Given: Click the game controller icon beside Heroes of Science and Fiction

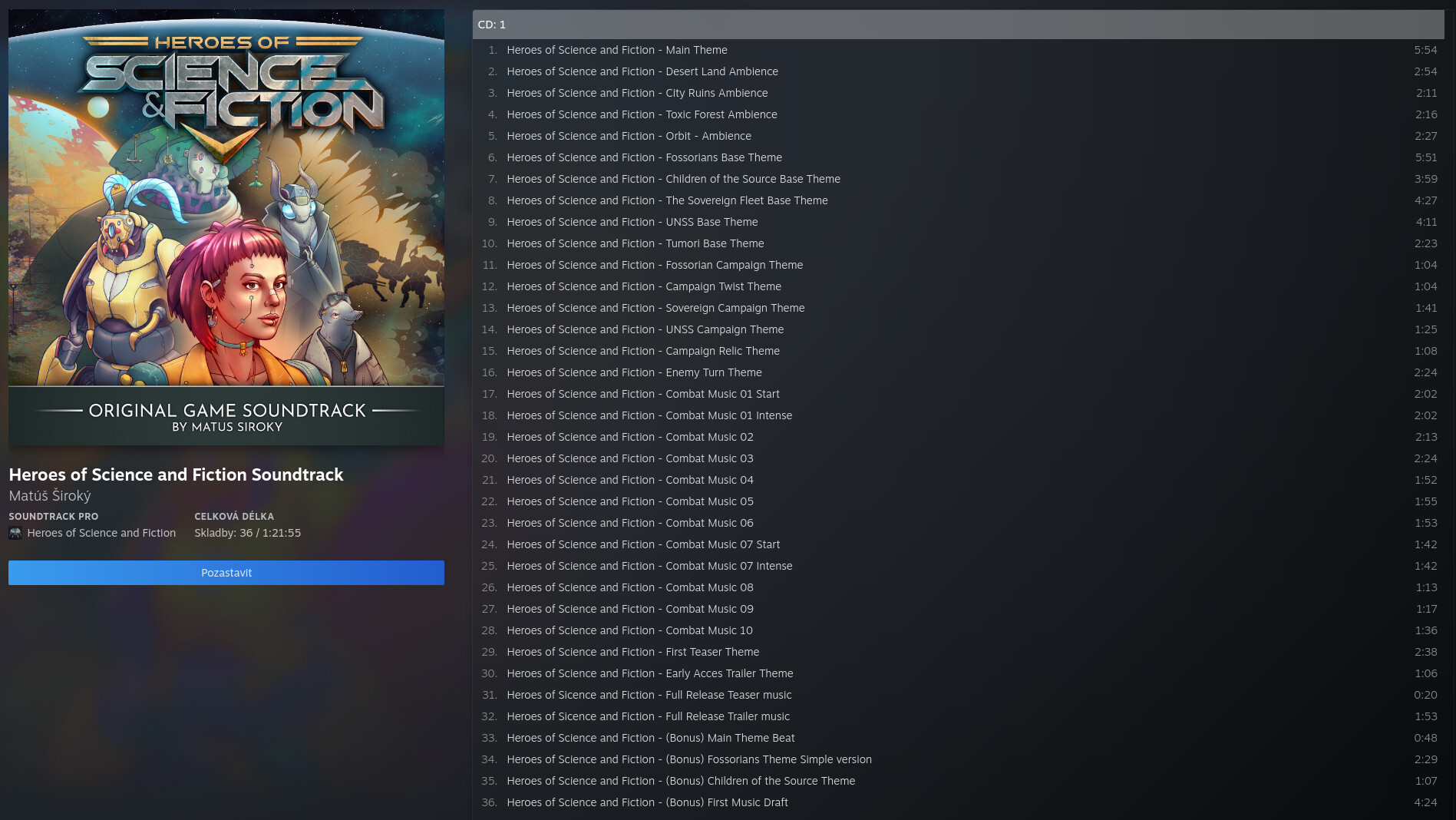Looking at the screenshot, I should click(15, 534).
